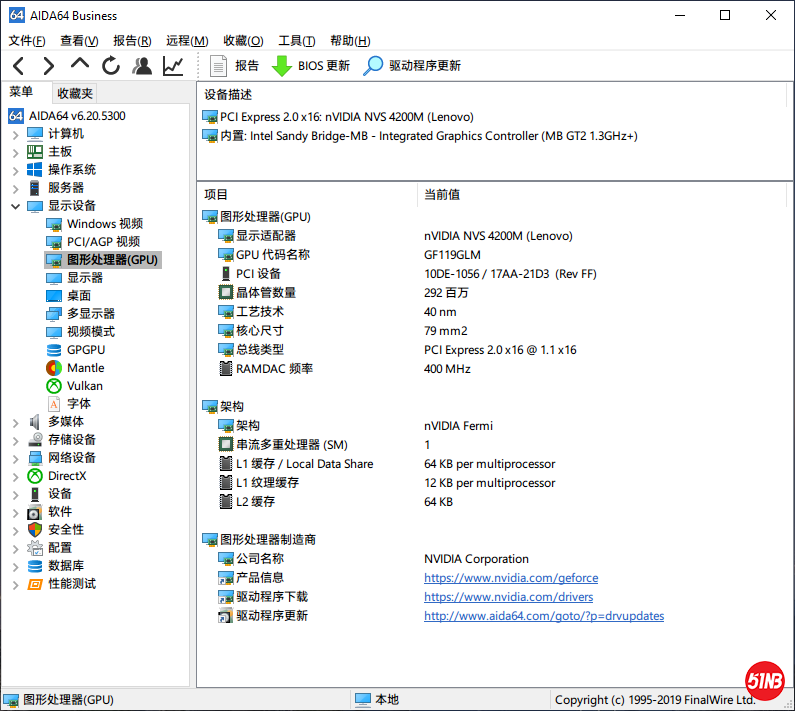Screen dimensions: 795x711
Task: Open the nvidia.com/geforce product link
Action: [x=510, y=578]
